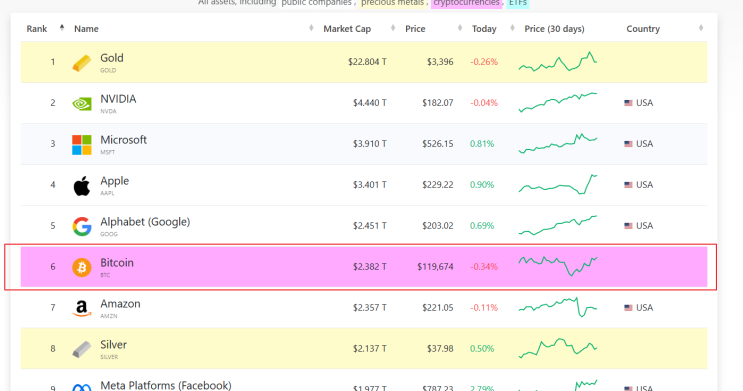This screenshot has width=743, height=391.
Task: Click the USA flag in NVIDIA row
Action: 628,103
